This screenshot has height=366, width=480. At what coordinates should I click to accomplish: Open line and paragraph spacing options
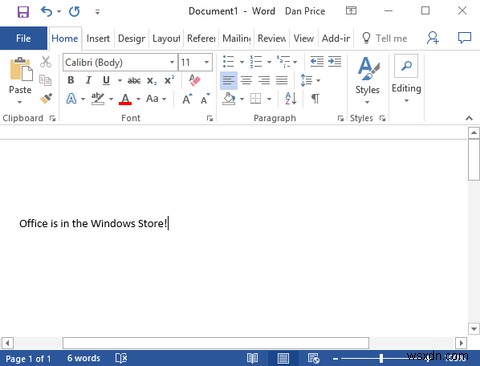[x=310, y=80]
